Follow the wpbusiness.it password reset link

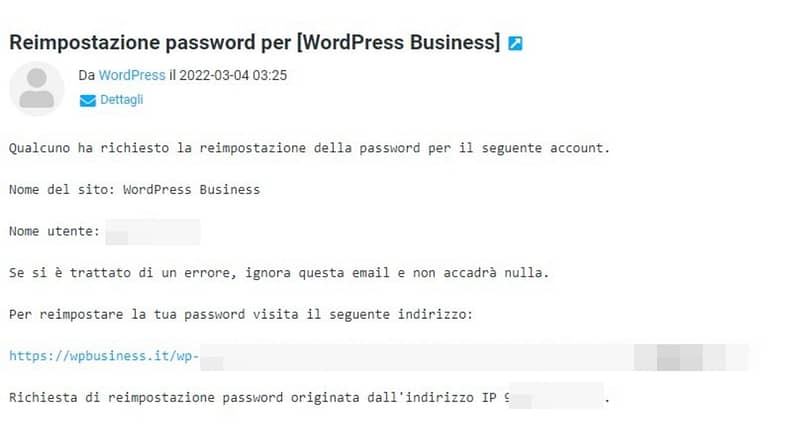coord(104,355)
